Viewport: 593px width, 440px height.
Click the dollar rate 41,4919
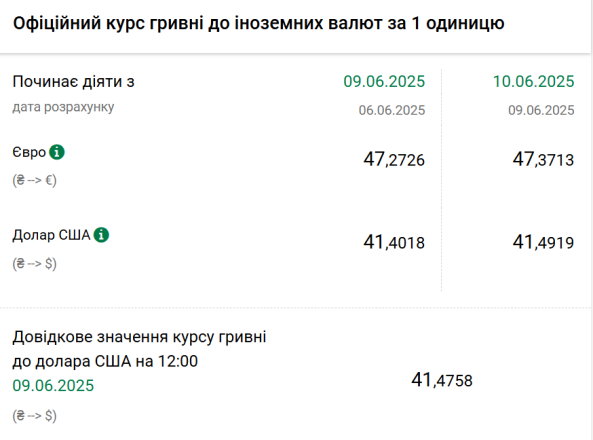click(543, 242)
